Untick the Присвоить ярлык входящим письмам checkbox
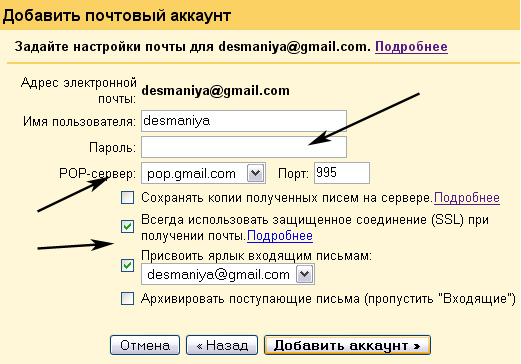This screenshot has width=521, height=364. pyautogui.click(x=127, y=266)
